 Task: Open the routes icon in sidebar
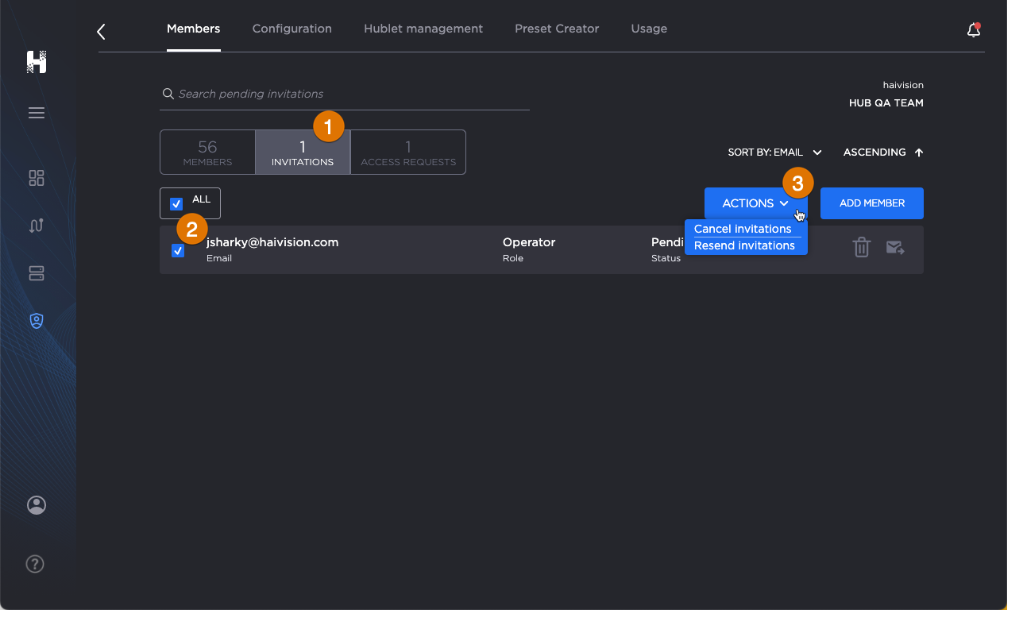click(36, 225)
